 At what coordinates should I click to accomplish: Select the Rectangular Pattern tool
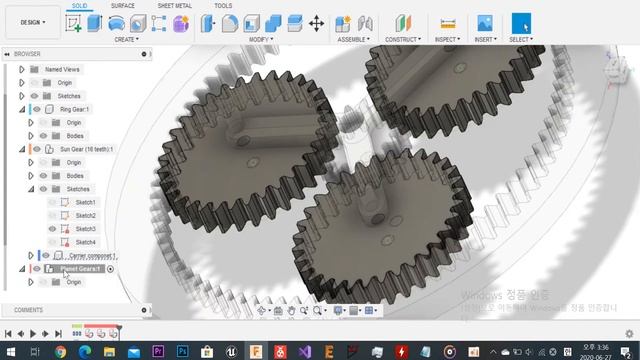[159, 23]
